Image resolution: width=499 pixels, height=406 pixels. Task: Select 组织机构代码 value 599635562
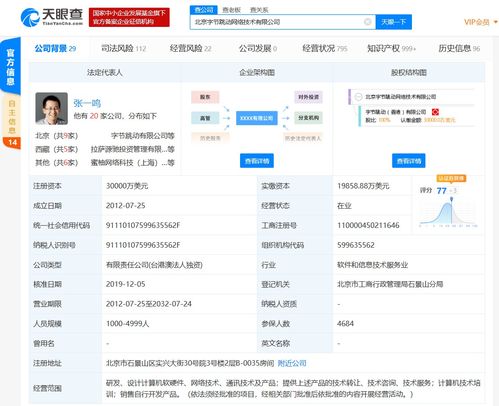click(356, 245)
